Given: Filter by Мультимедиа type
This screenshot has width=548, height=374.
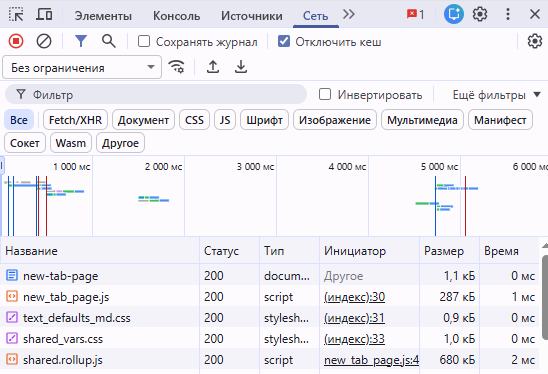Looking at the screenshot, I should [x=422, y=120].
